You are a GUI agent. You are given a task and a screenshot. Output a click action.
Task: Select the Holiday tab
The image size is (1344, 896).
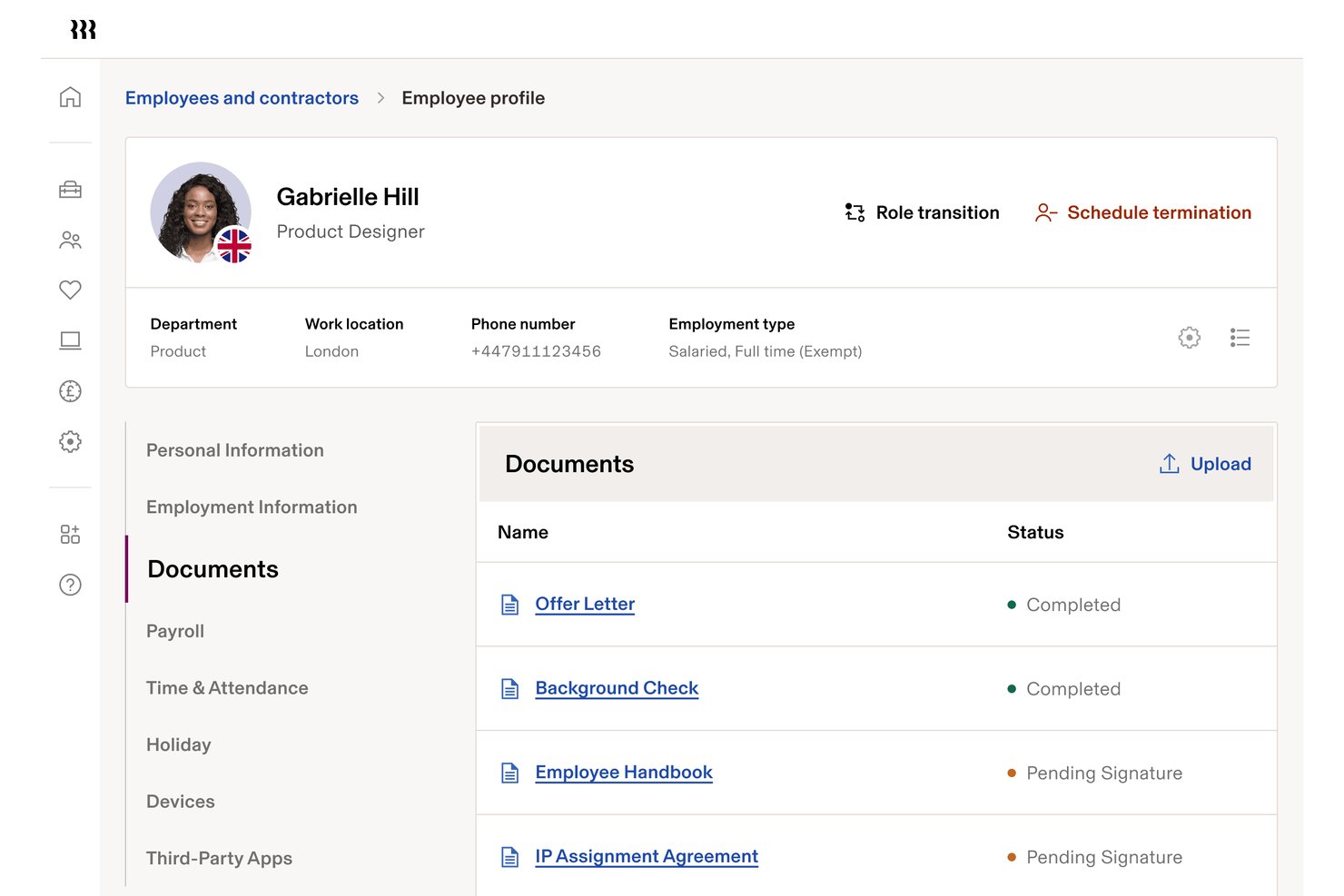[x=179, y=744]
